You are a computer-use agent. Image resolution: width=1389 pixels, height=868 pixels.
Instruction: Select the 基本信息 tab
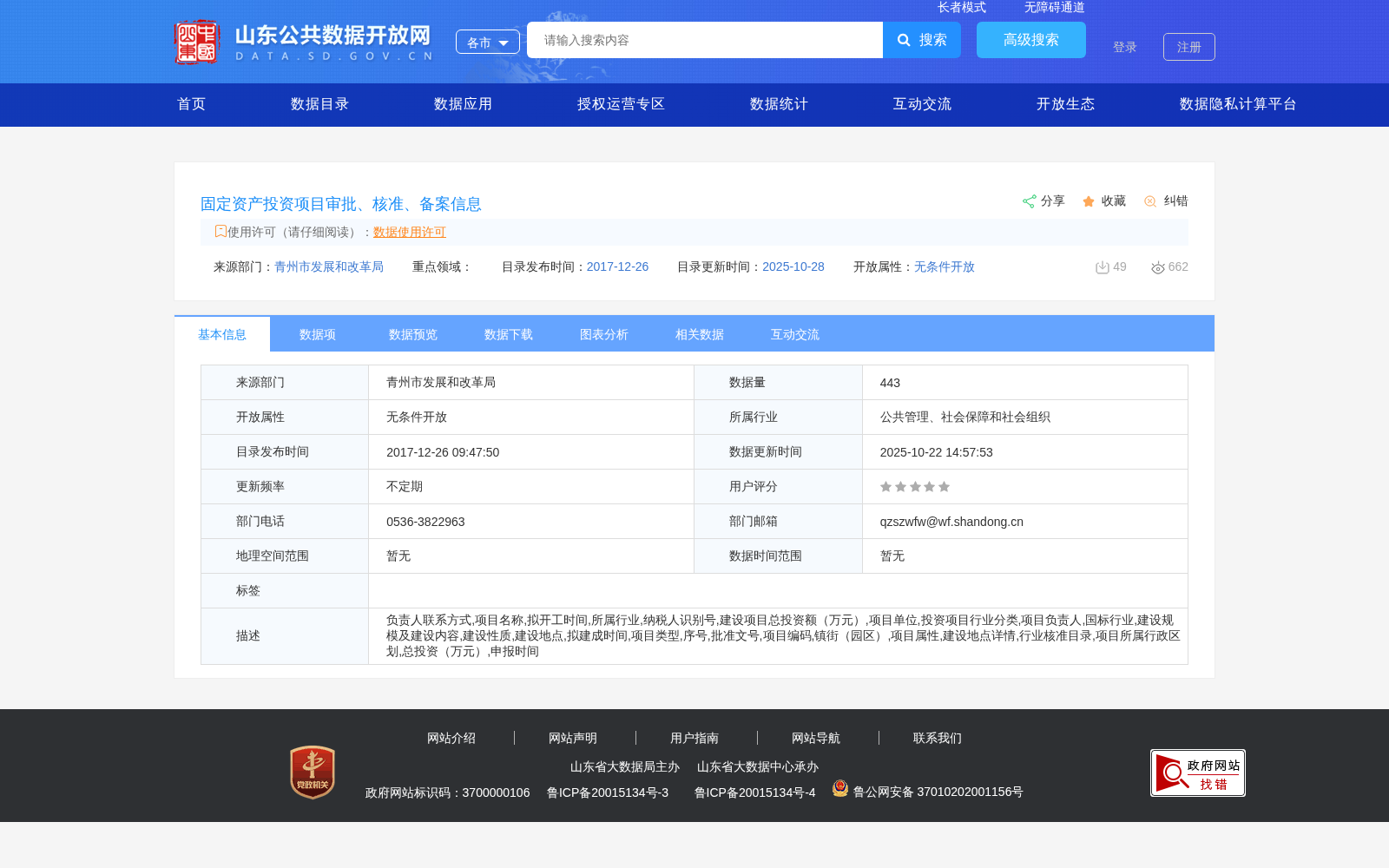click(x=222, y=334)
